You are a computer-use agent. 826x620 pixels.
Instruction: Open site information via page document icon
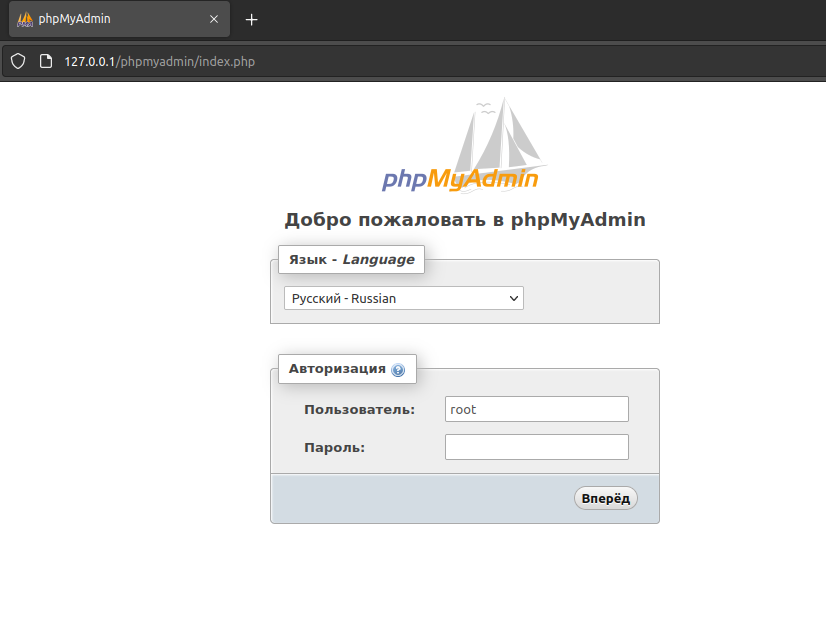(46, 62)
